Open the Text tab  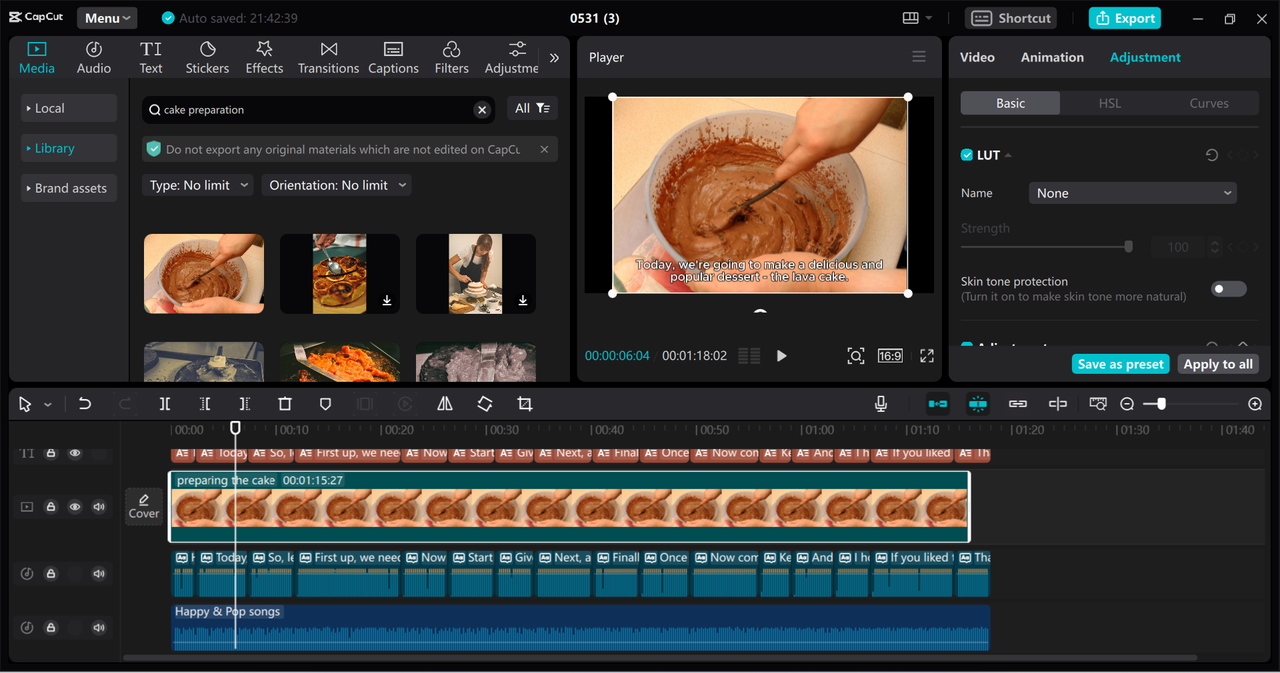click(x=151, y=58)
